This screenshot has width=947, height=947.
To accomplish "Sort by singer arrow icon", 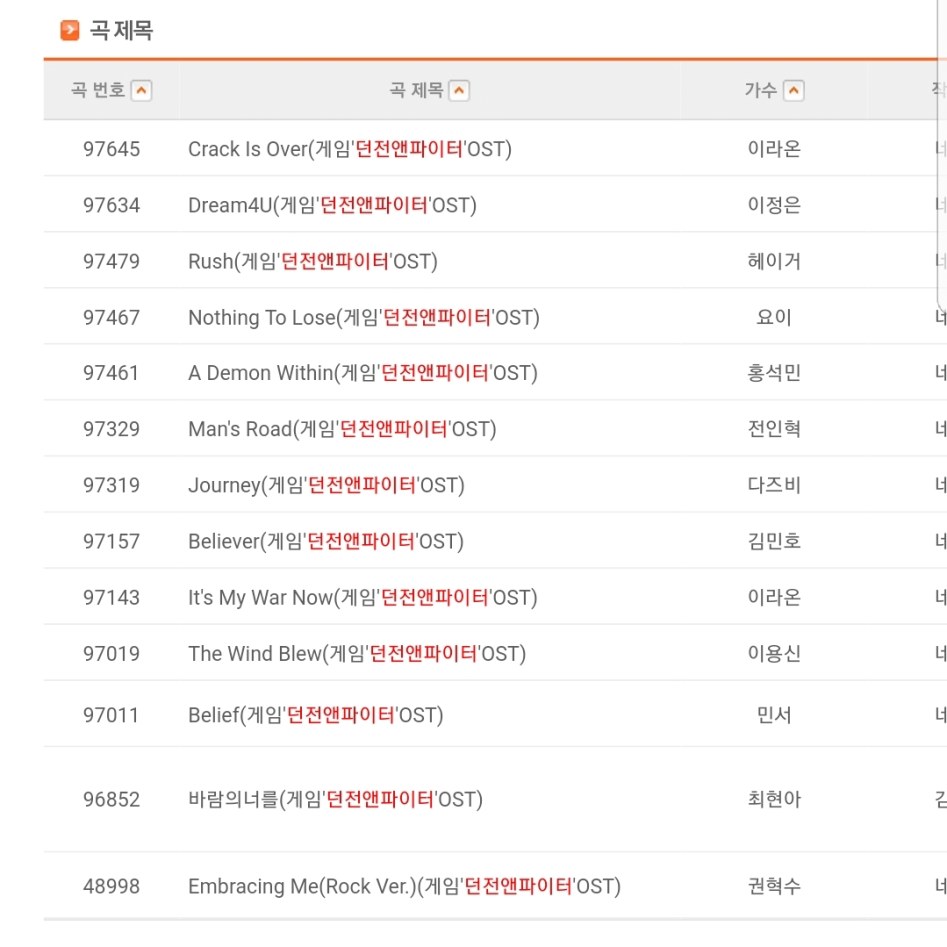I will [x=794, y=91].
